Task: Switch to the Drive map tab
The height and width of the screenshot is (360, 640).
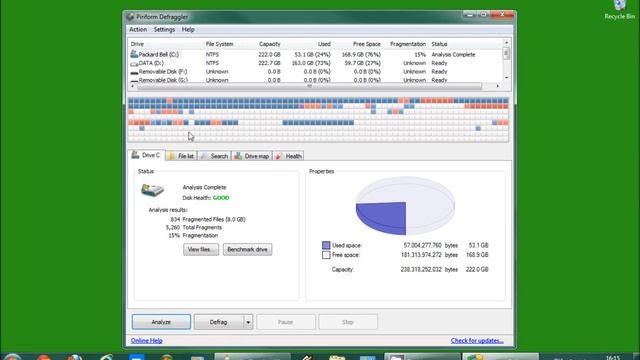Action: (x=252, y=156)
